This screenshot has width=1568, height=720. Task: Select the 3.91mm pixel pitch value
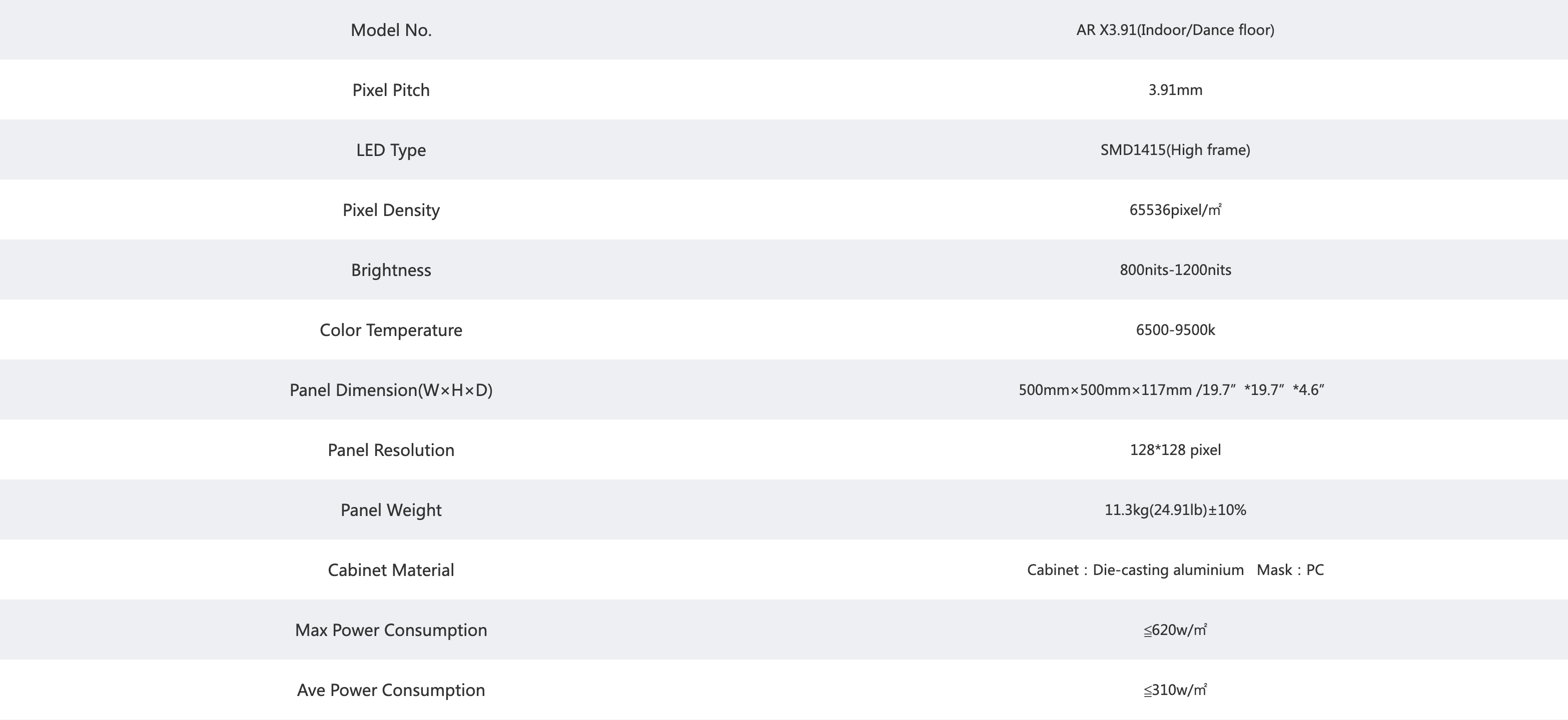1175,90
